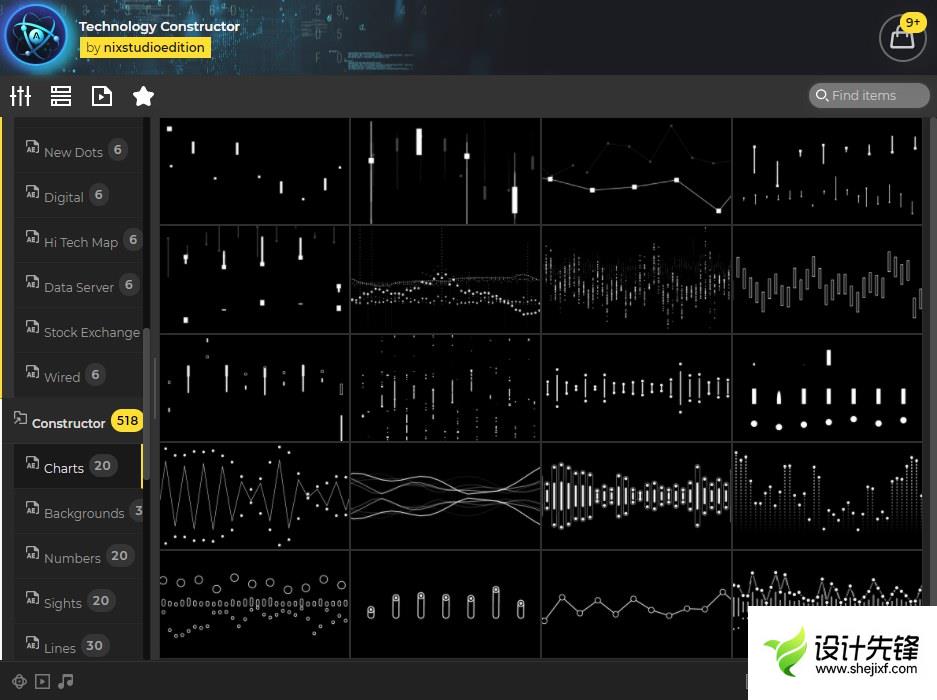The width and height of the screenshot is (937, 700).
Task: Open the Data Server category
Action: [78, 287]
